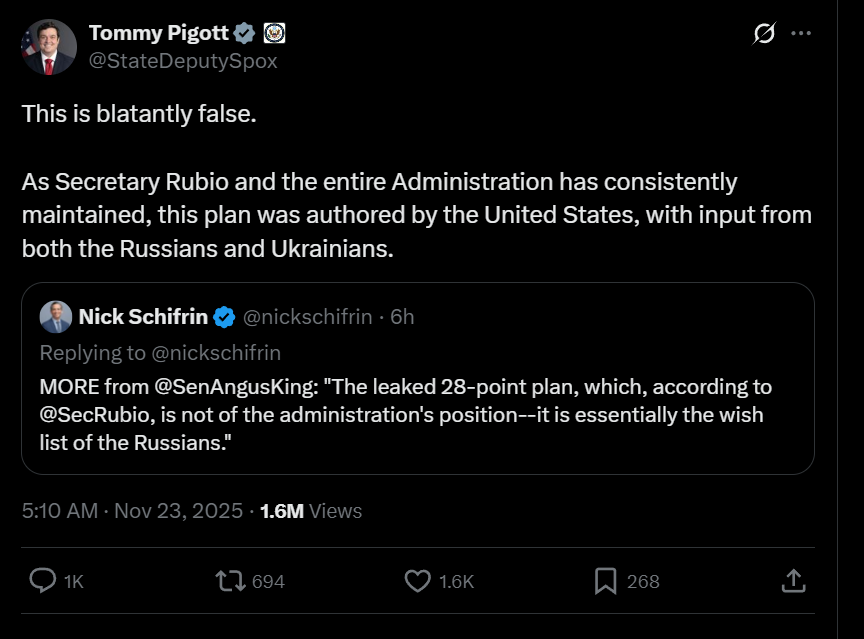
Task: Open the three-dot more options menu
Action: pyautogui.click(x=801, y=33)
